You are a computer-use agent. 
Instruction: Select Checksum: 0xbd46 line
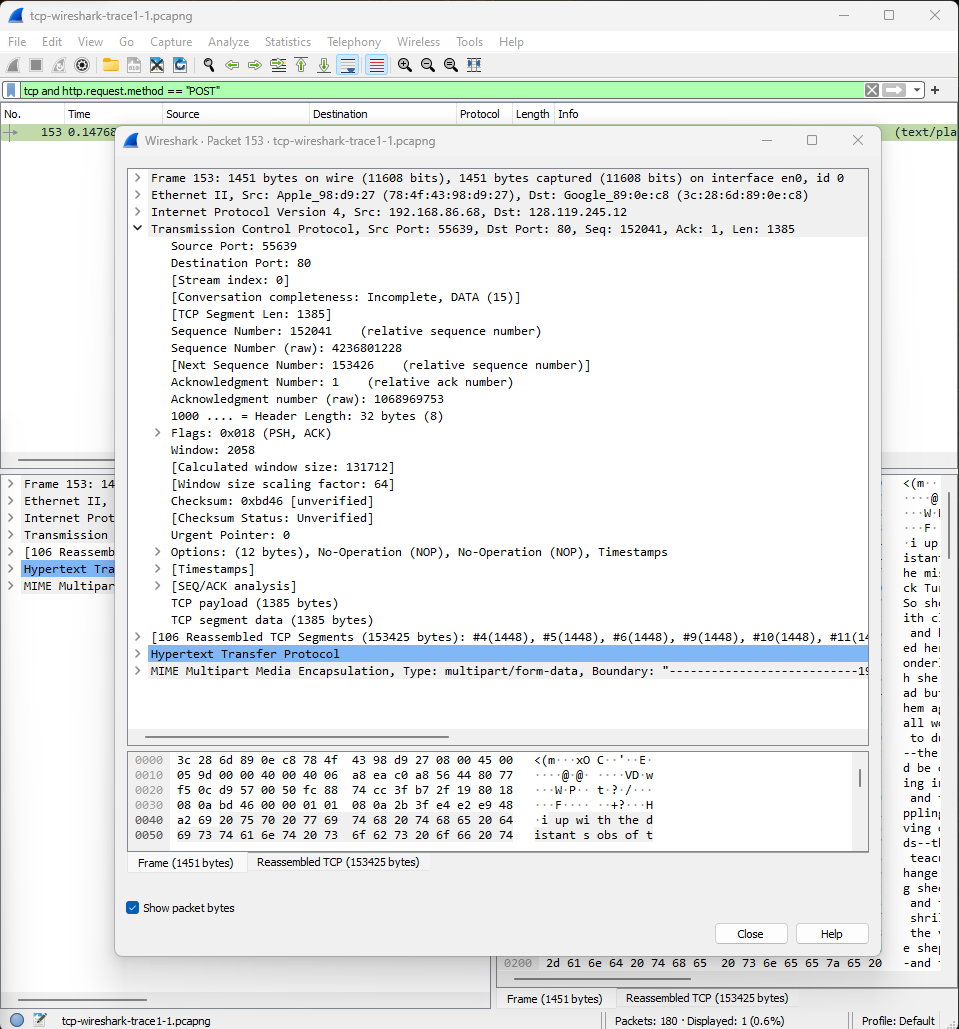coord(272,501)
